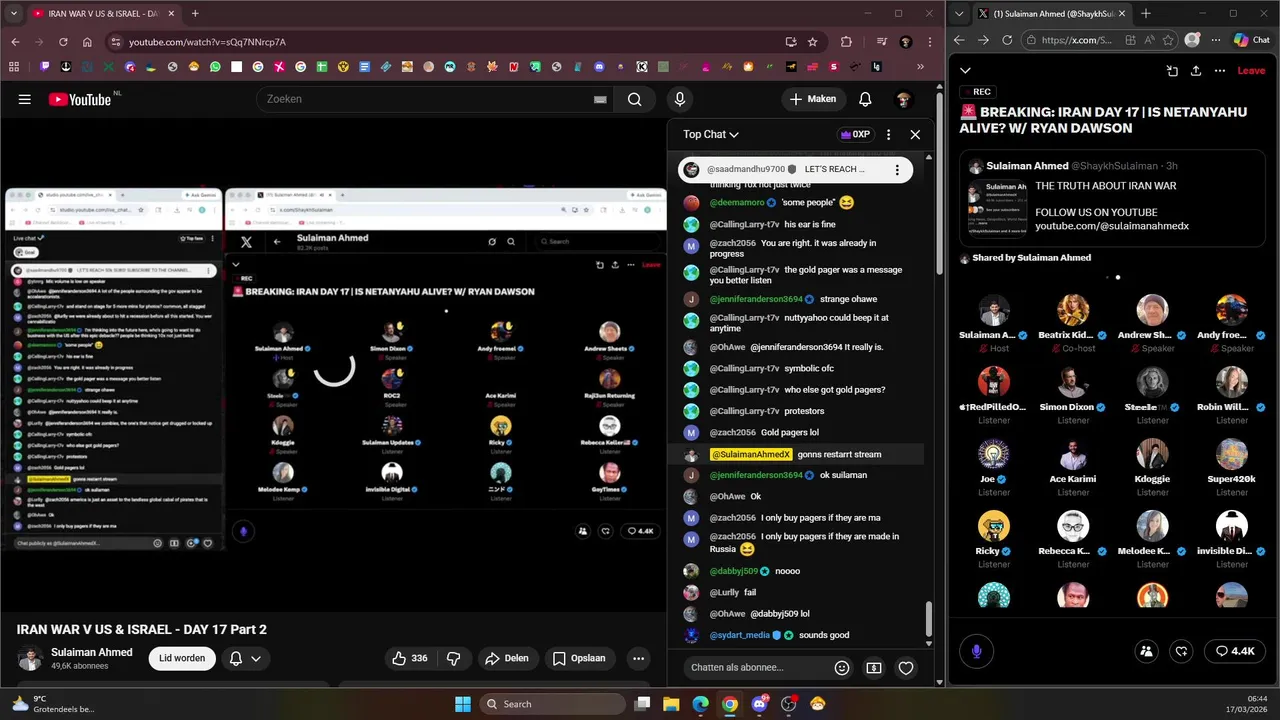
Task: Open Beatrix Kid co-host avatar in X Space
Action: 1073,310
